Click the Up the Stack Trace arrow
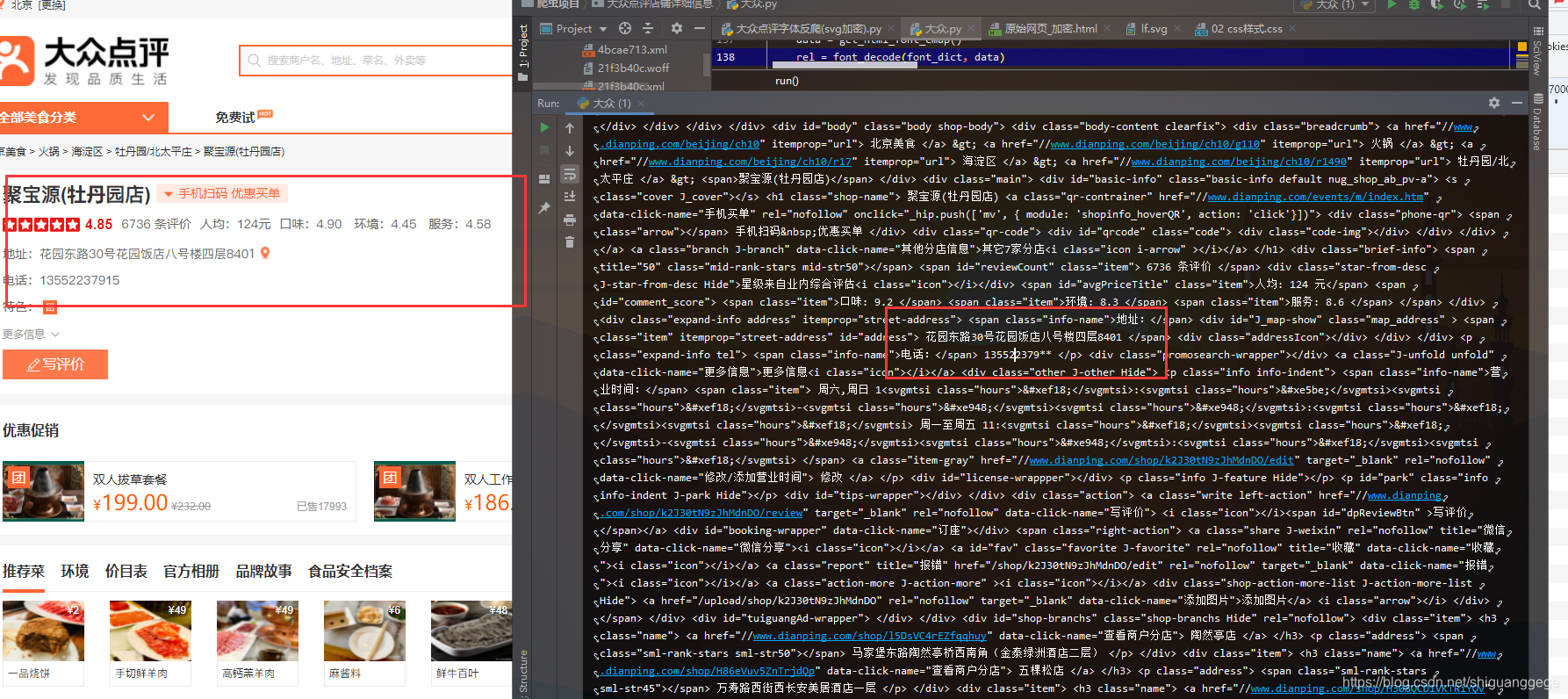The width and height of the screenshot is (1568, 699). coord(570,128)
